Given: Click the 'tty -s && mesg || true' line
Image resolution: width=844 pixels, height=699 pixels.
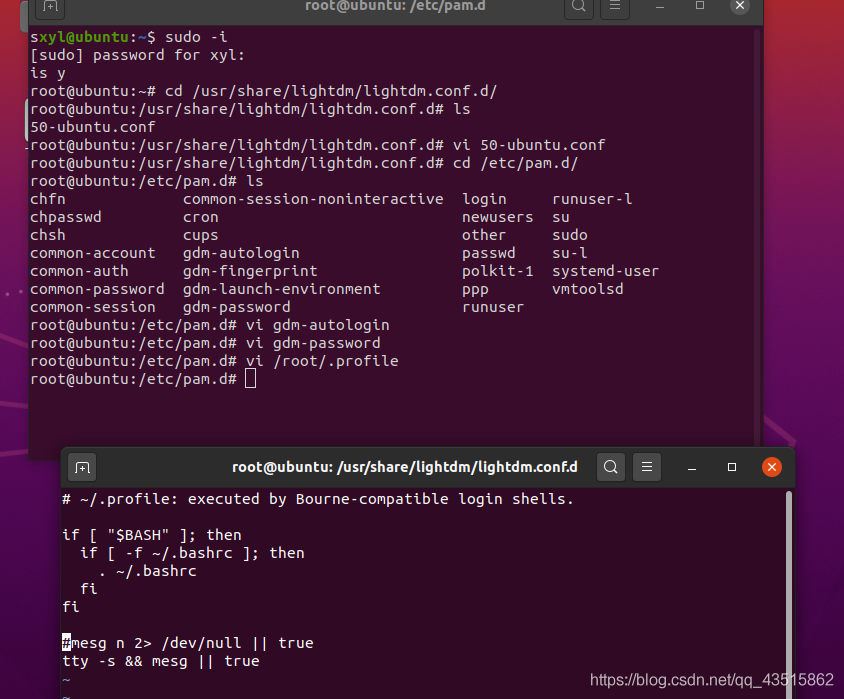Looking at the screenshot, I should (161, 661).
